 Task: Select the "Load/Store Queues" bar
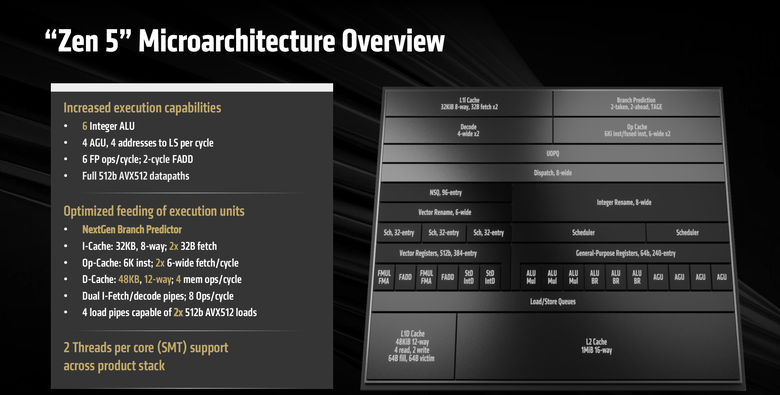point(553,301)
